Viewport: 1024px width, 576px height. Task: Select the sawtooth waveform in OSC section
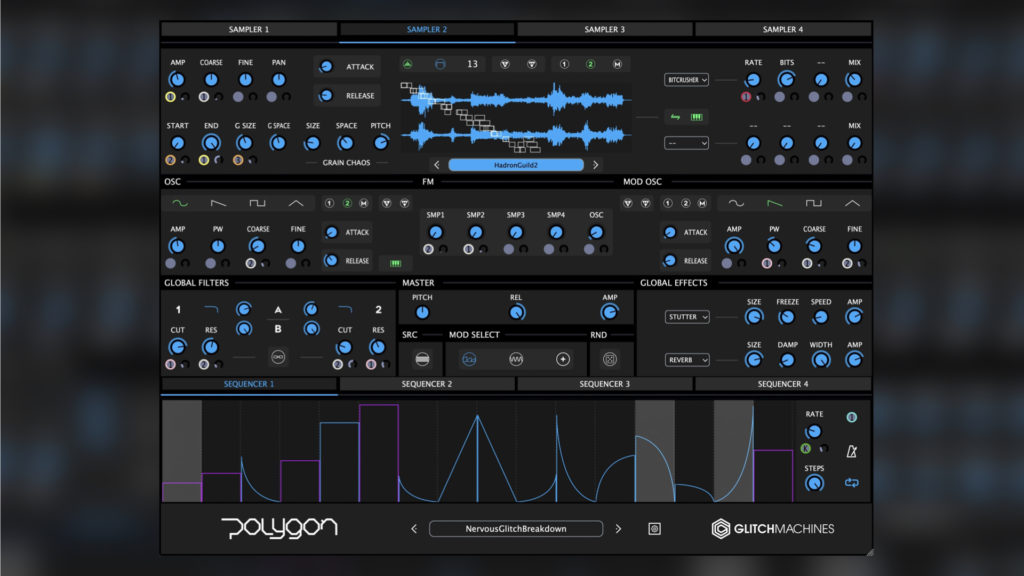point(218,203)
